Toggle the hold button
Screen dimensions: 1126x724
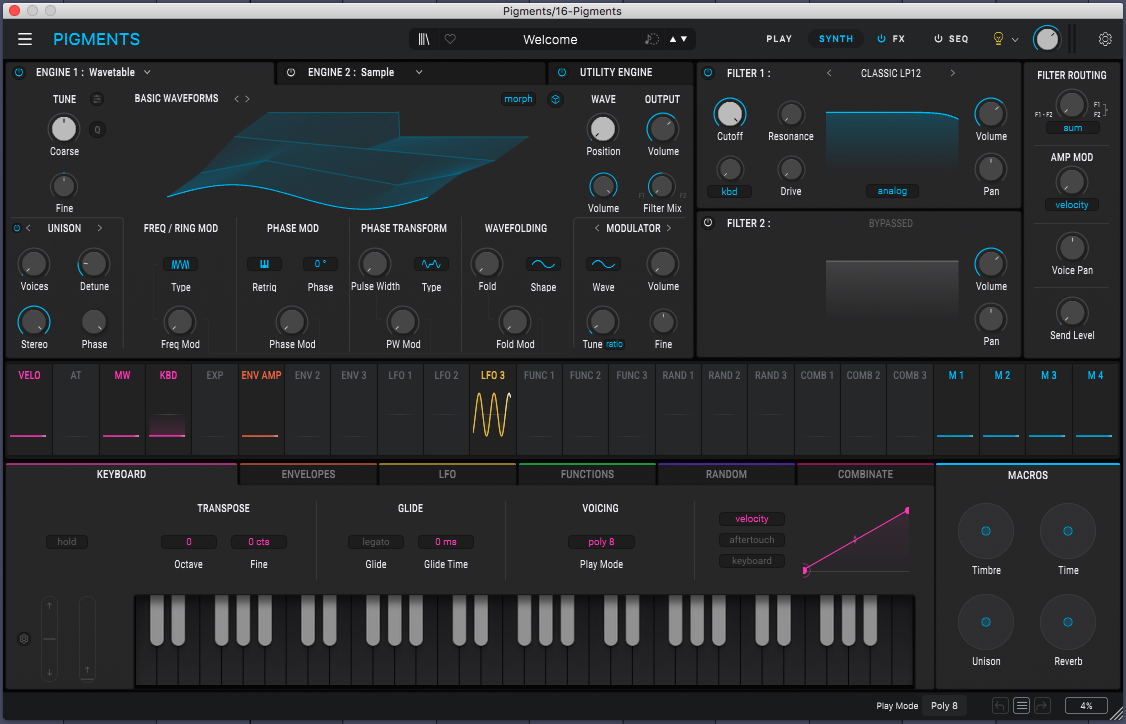[x=67, y=542]
